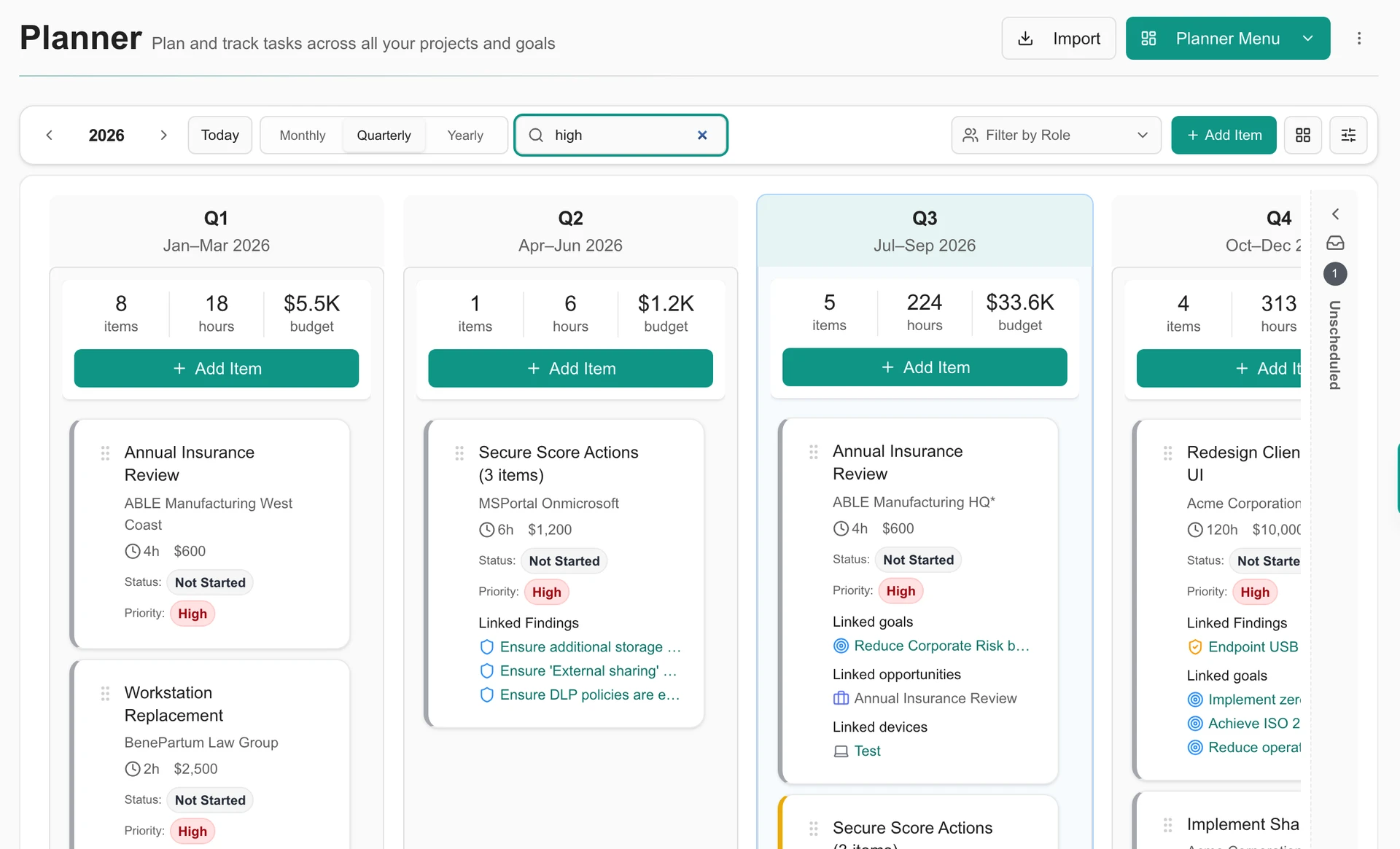Select the Q3 Jul–Sep 2026 column header
Image resolution: width=1400 pixels, height=849 pixels.
[925, 231]
